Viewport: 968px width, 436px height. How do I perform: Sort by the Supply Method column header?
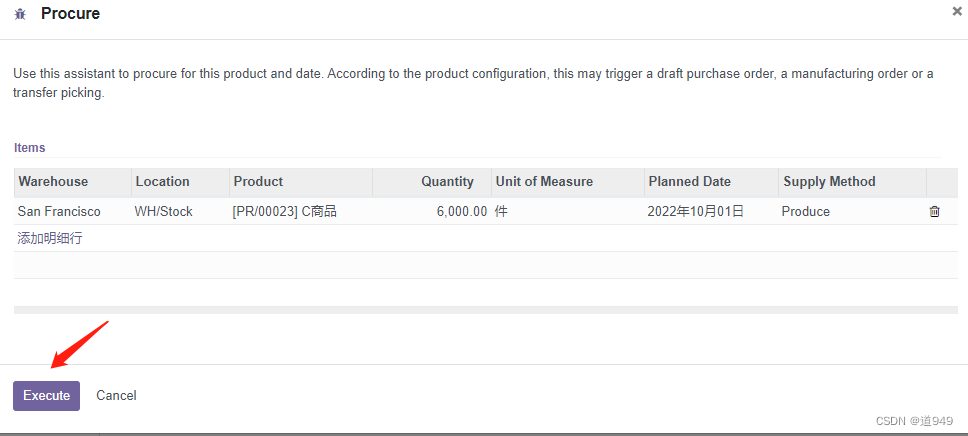tap(853, 182)
